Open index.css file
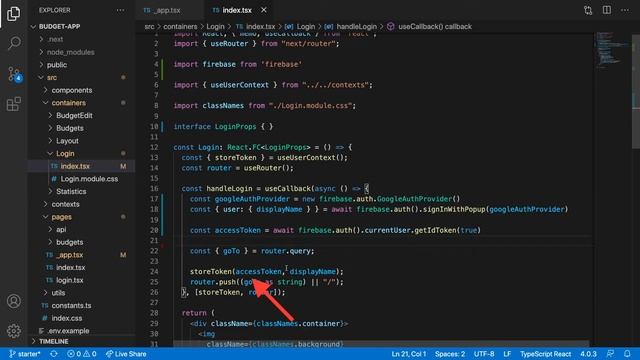640x360 pixels. 82,318
